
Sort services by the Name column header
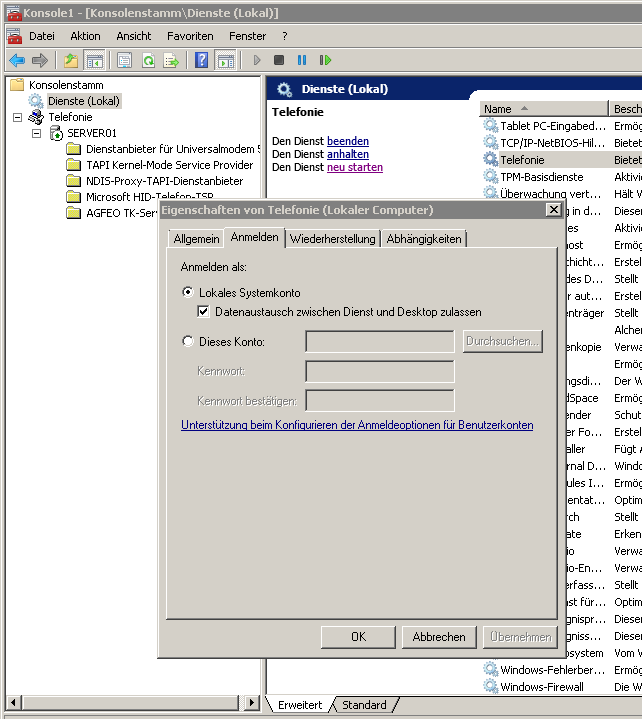point(542,109)
